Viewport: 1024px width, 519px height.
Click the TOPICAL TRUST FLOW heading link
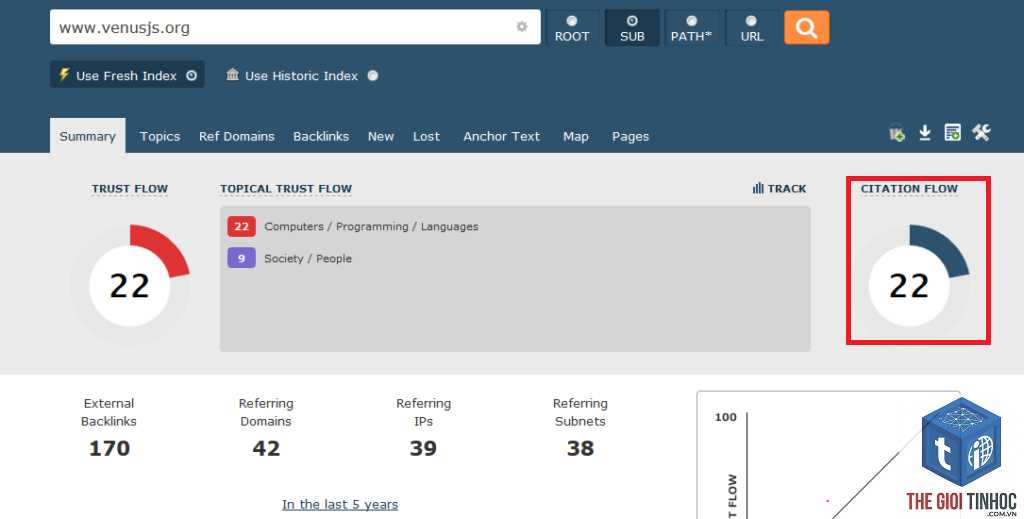[286, 189]
